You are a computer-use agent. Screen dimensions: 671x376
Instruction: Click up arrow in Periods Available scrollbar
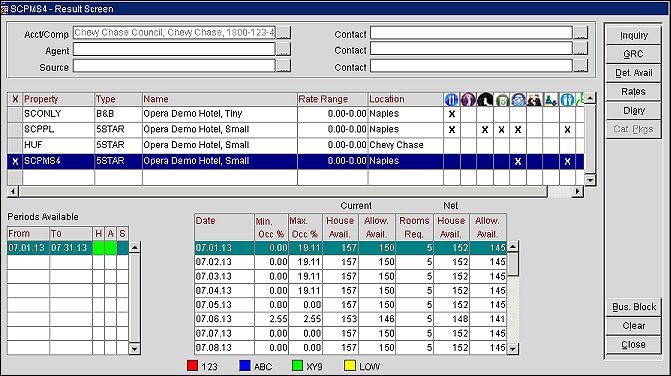coord(134,247)
